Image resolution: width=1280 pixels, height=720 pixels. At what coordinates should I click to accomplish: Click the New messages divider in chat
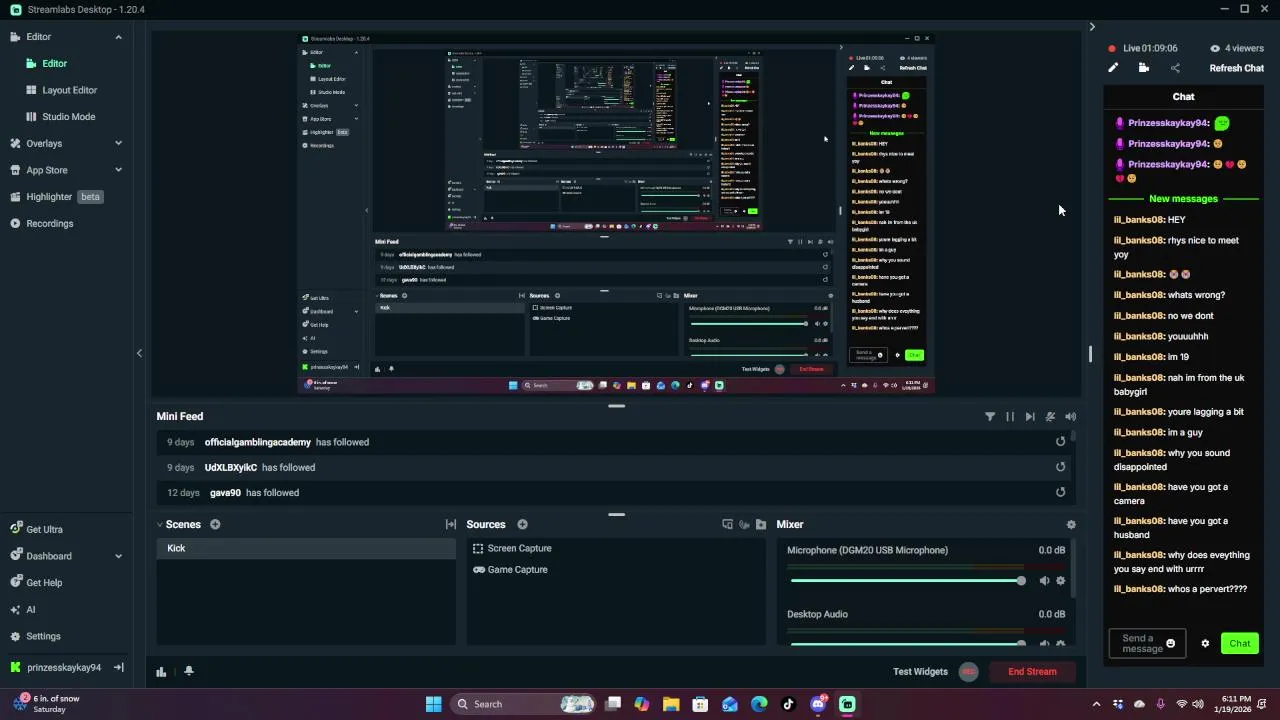(1184, 199)
